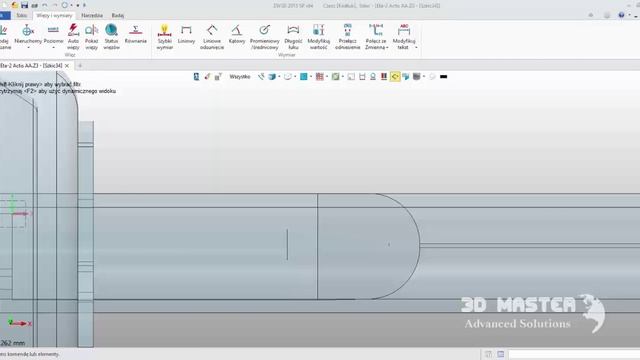Close the Szkic34 document tab
Viewport: 640px width, 360px height.
67,66
